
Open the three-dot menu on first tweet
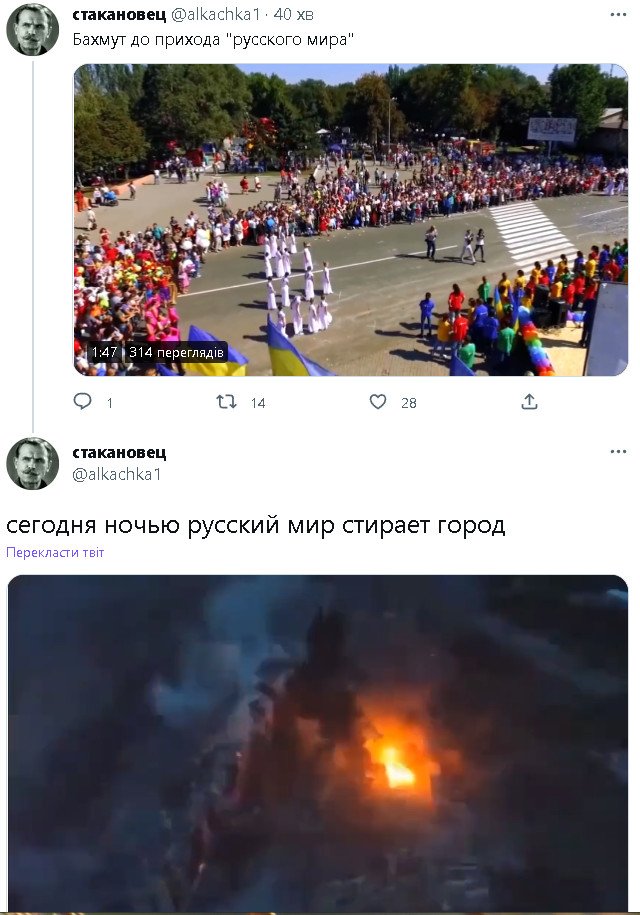coord(618,15)
